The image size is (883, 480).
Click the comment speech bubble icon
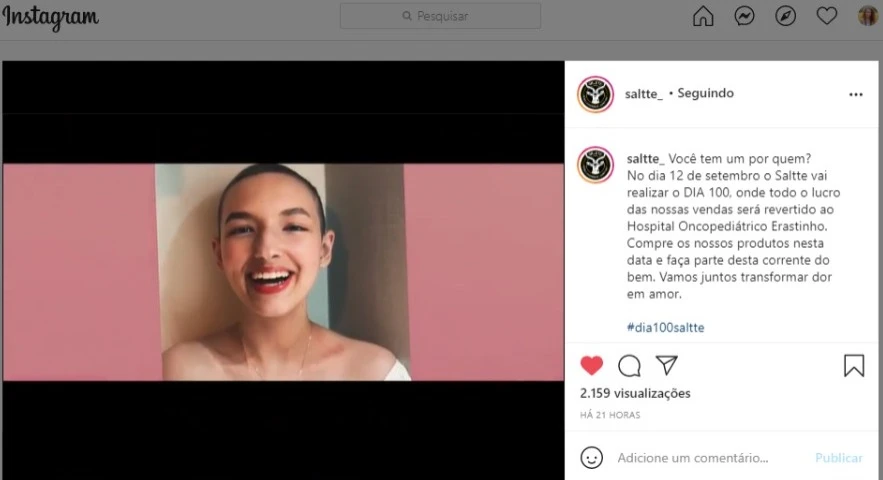629,366
